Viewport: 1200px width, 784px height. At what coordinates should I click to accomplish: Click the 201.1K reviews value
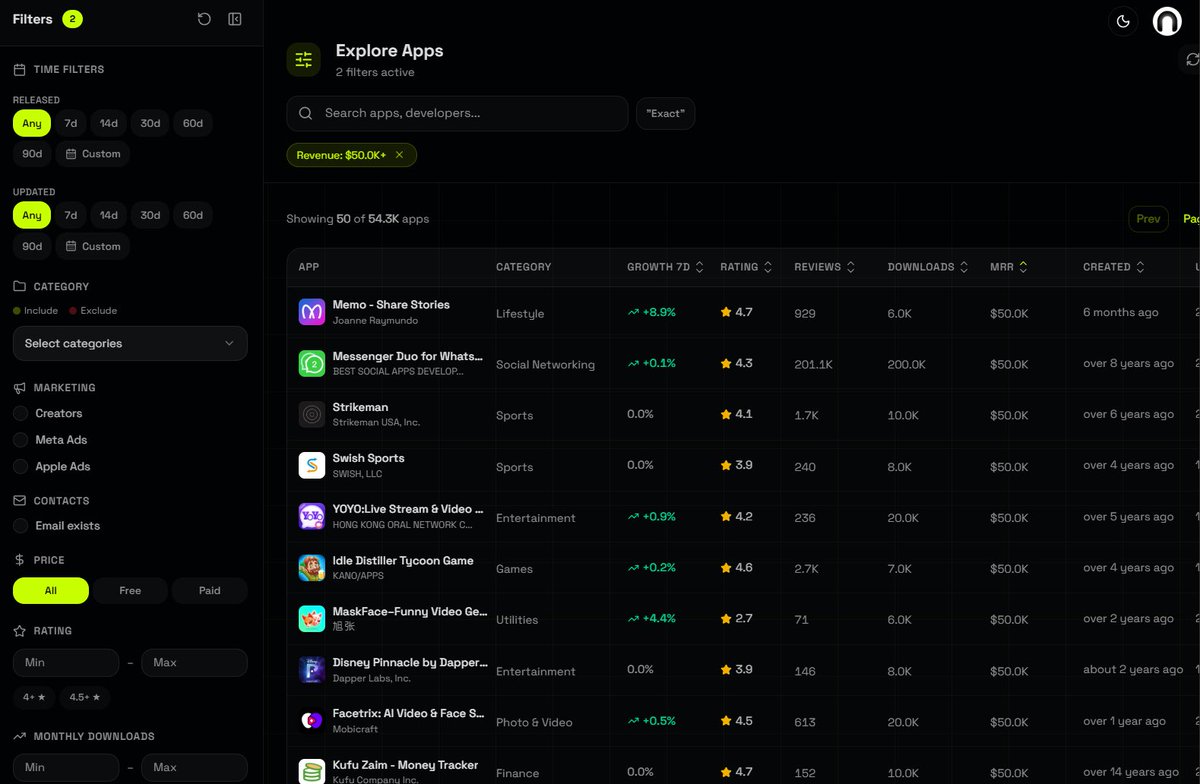click(813, 364)
